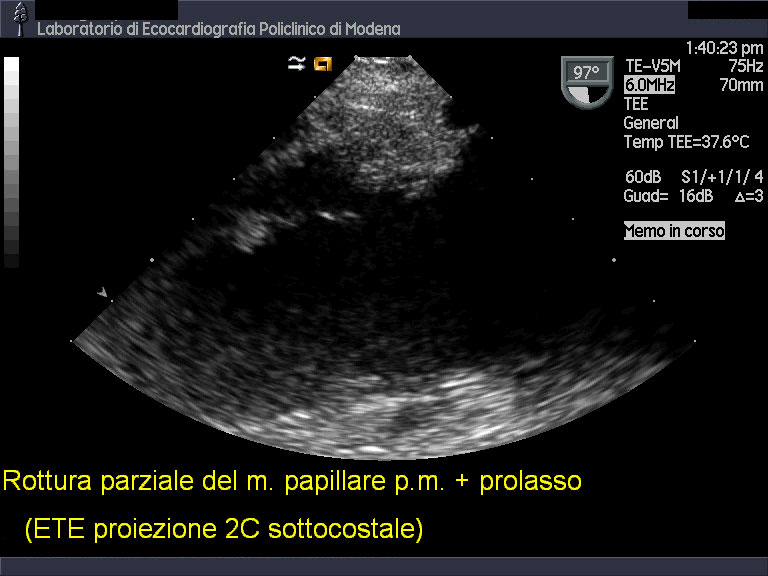Click the S1/+1/1/4 processing settings
The height and width of the screenshot is (576, 768).
[708, 177]
